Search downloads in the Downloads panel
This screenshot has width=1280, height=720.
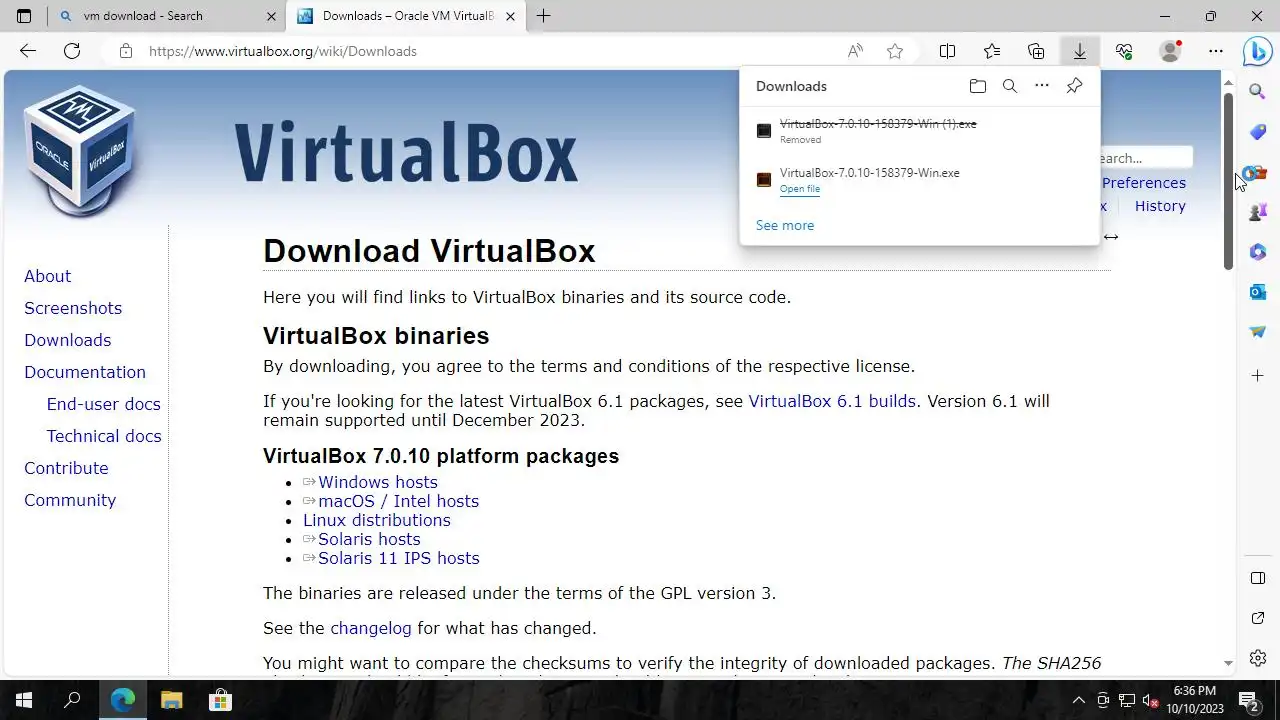click(1010, 86)
